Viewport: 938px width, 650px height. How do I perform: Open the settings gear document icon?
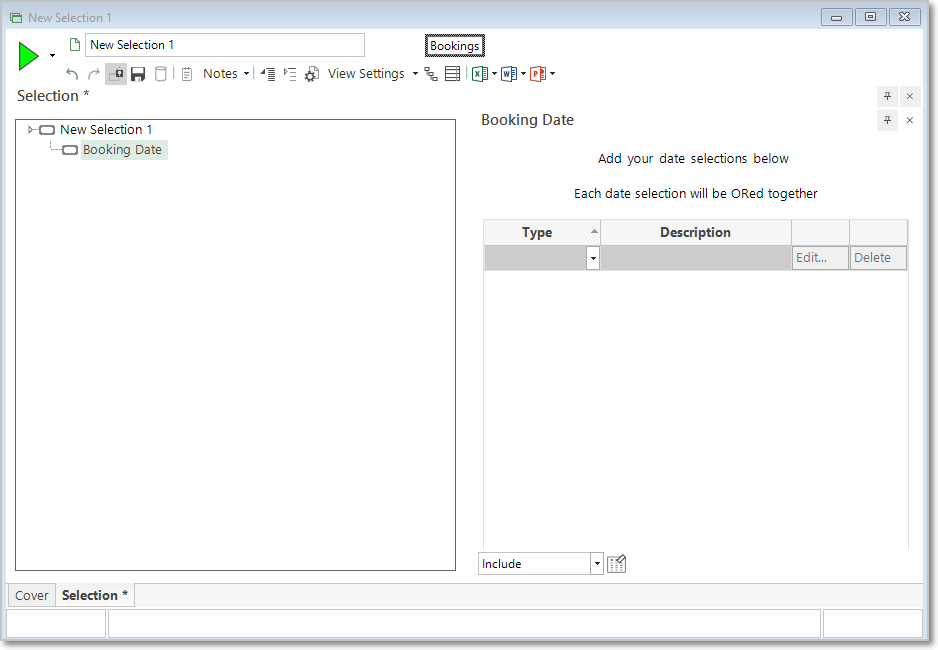coord(312,74)
